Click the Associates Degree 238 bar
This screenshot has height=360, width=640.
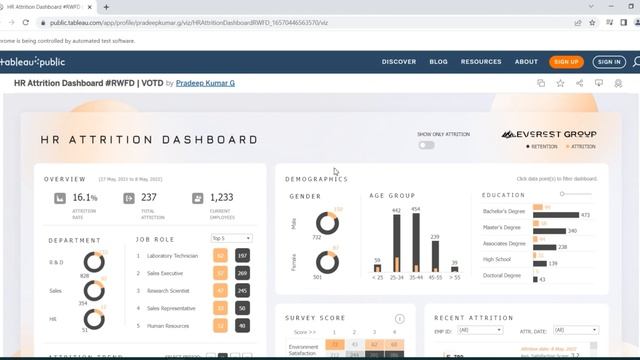pyautogui.click(x=544, y=247)
